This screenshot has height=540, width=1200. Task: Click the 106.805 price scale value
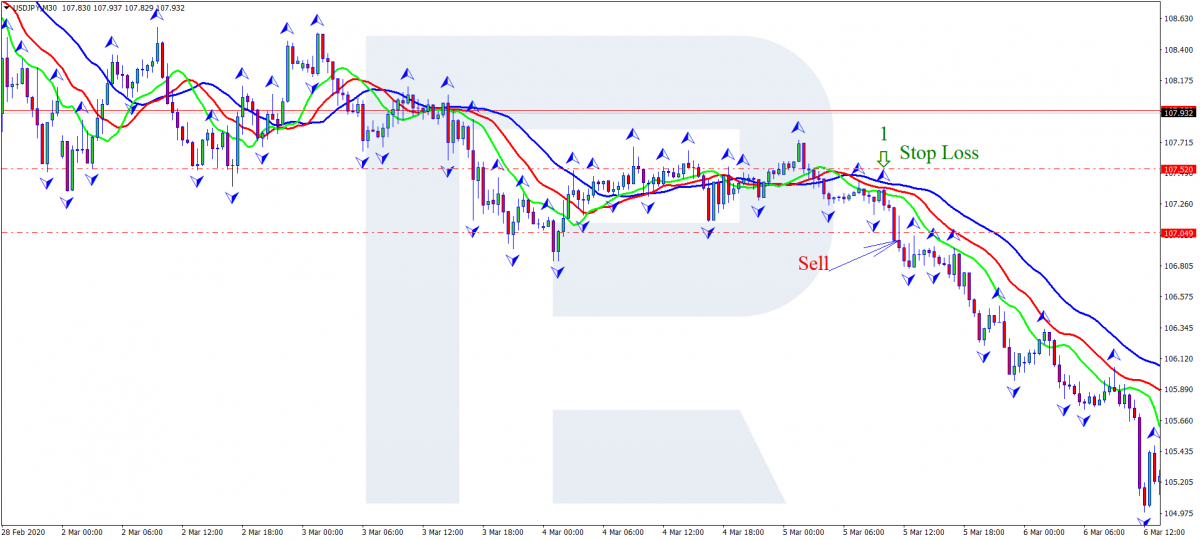pos(1180,266)
